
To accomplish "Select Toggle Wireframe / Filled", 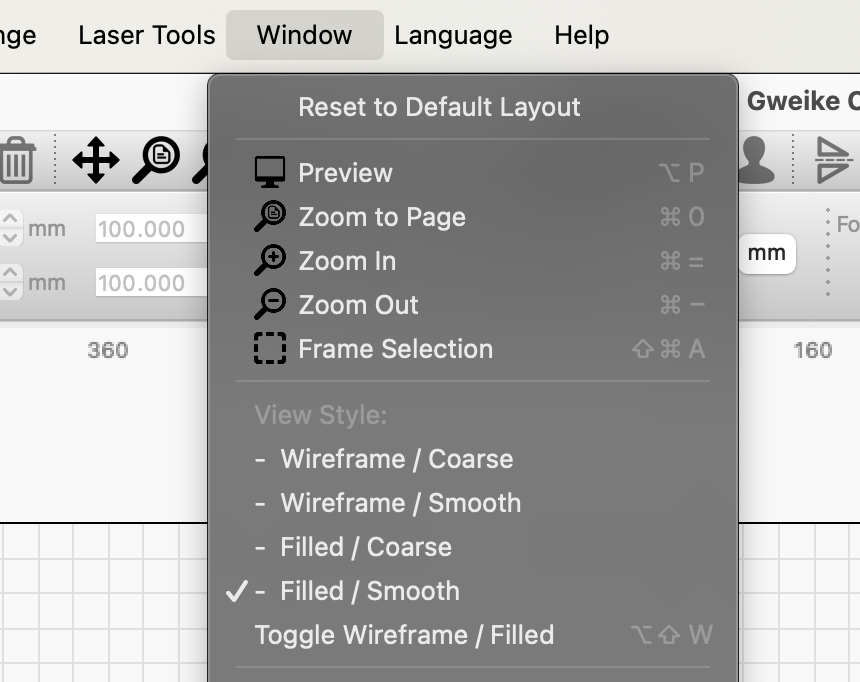I will pyautogui.click(x=404, y=635).
